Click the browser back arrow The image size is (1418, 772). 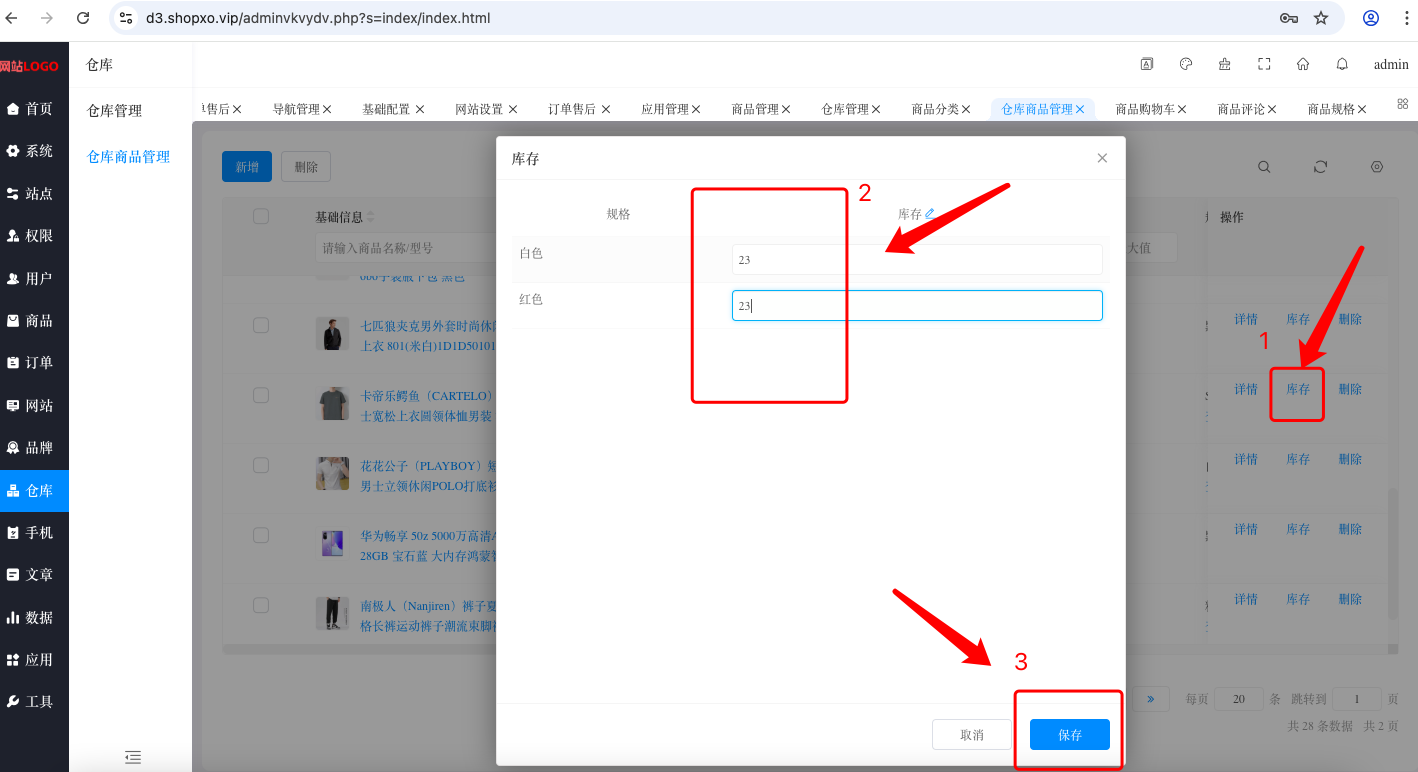[x=12, y=18]
